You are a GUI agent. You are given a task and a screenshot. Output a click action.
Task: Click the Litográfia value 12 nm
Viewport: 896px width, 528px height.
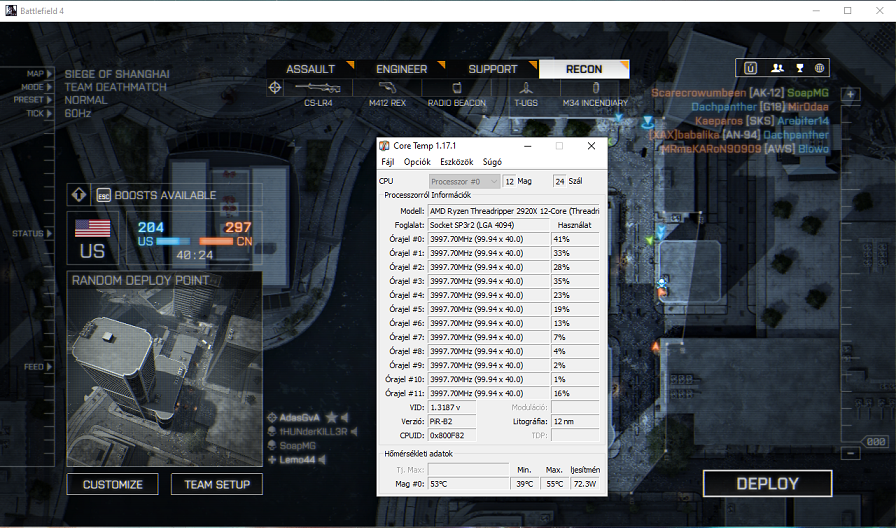575,421
